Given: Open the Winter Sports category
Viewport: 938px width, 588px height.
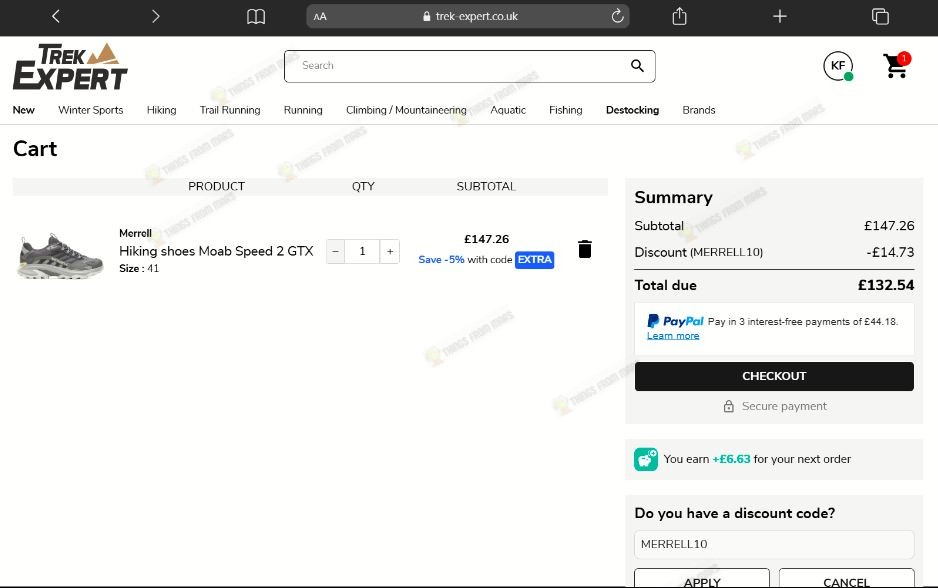Looking at the screenshot, I should coord(91,110).
